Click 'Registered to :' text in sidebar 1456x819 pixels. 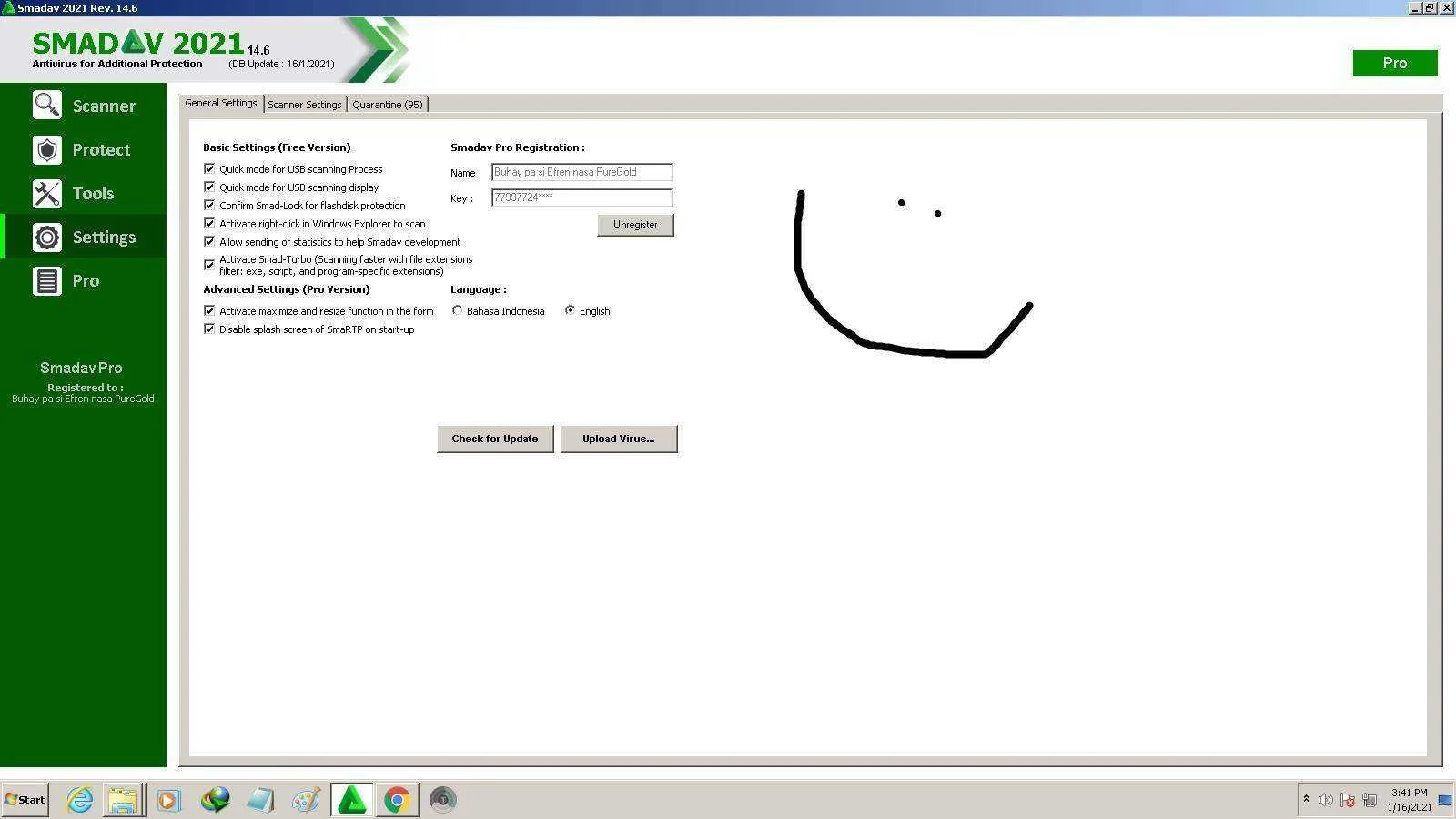[86, 388]
